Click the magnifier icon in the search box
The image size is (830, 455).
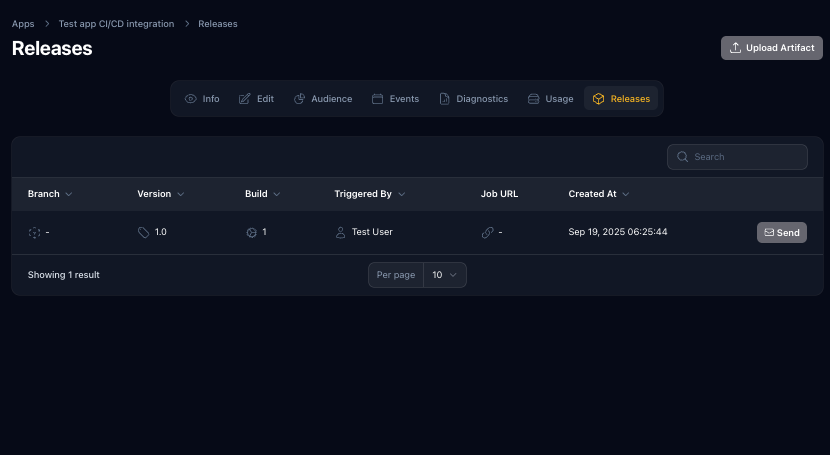point(683,157)
